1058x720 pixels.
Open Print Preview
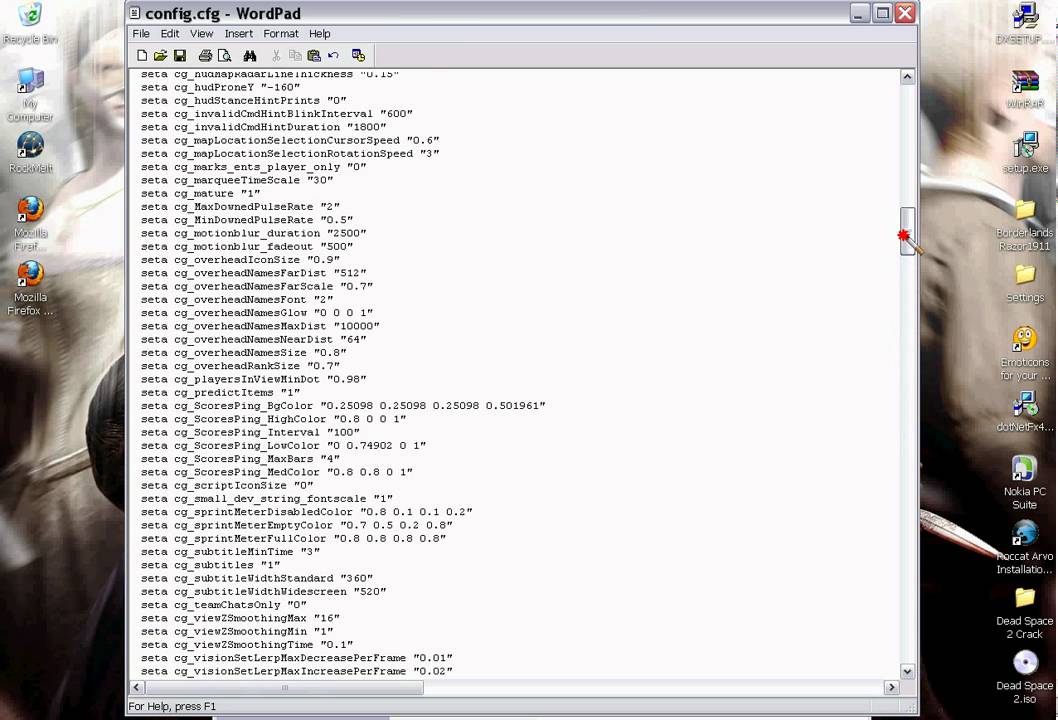pos(226,55)
